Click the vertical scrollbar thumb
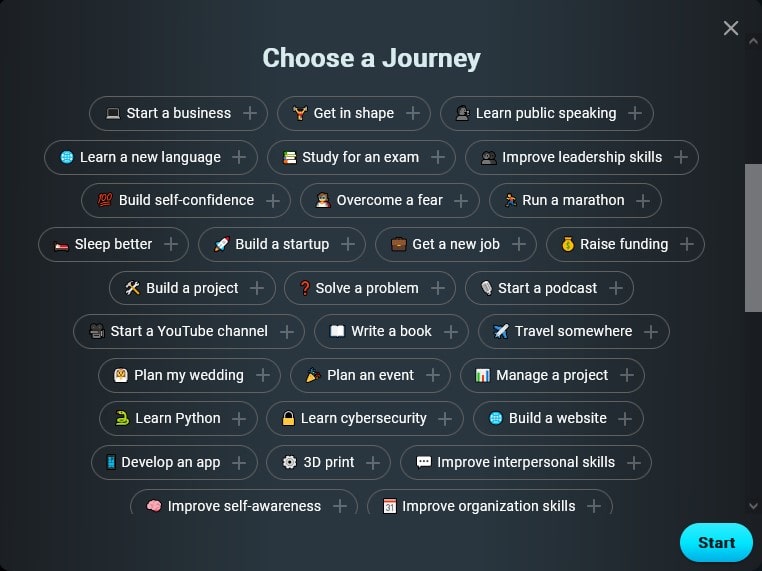Image resolution: width=762 pixels, height=571 pixels. 753,238
